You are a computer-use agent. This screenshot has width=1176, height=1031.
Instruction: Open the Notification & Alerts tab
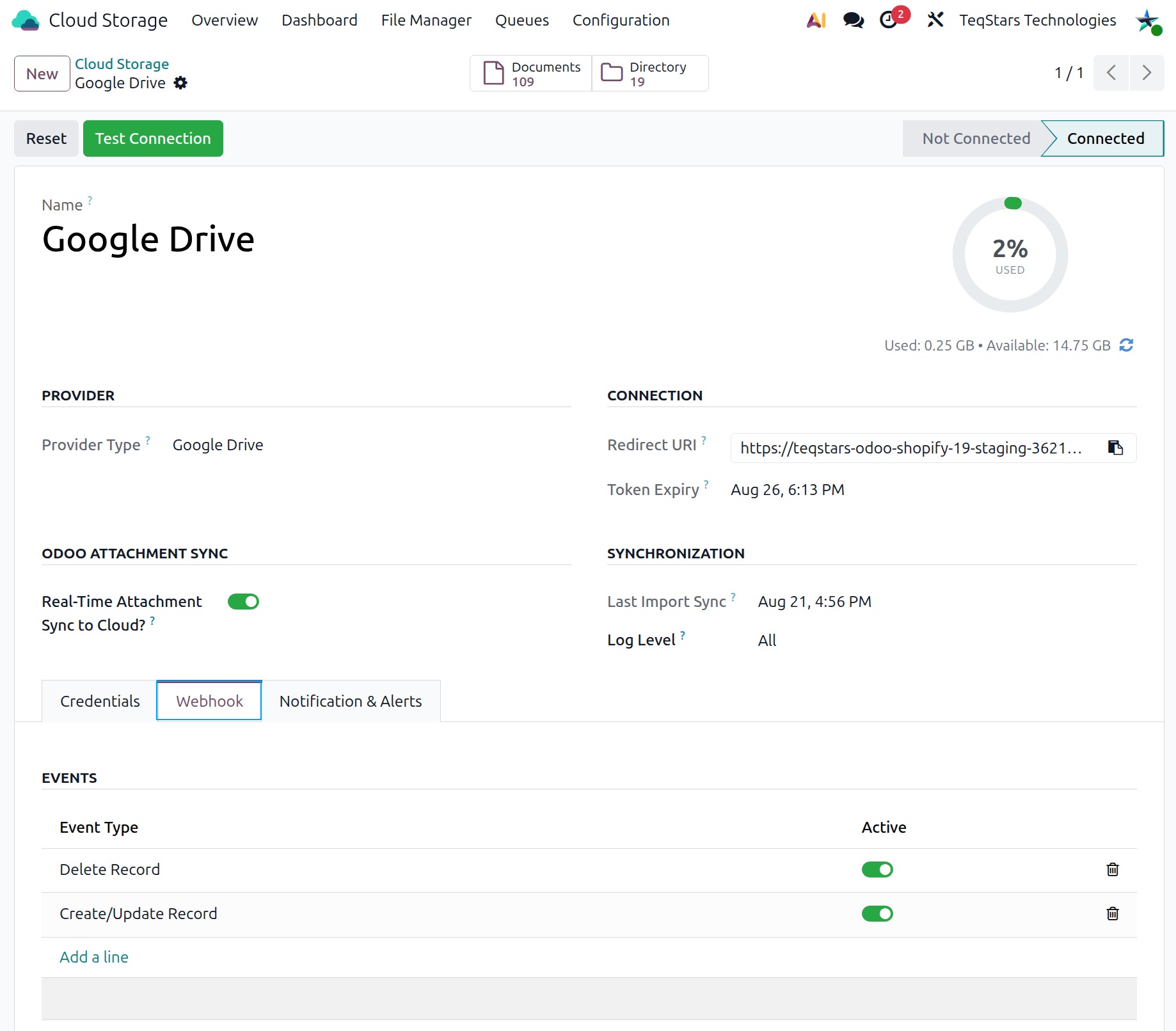[351, 702]
